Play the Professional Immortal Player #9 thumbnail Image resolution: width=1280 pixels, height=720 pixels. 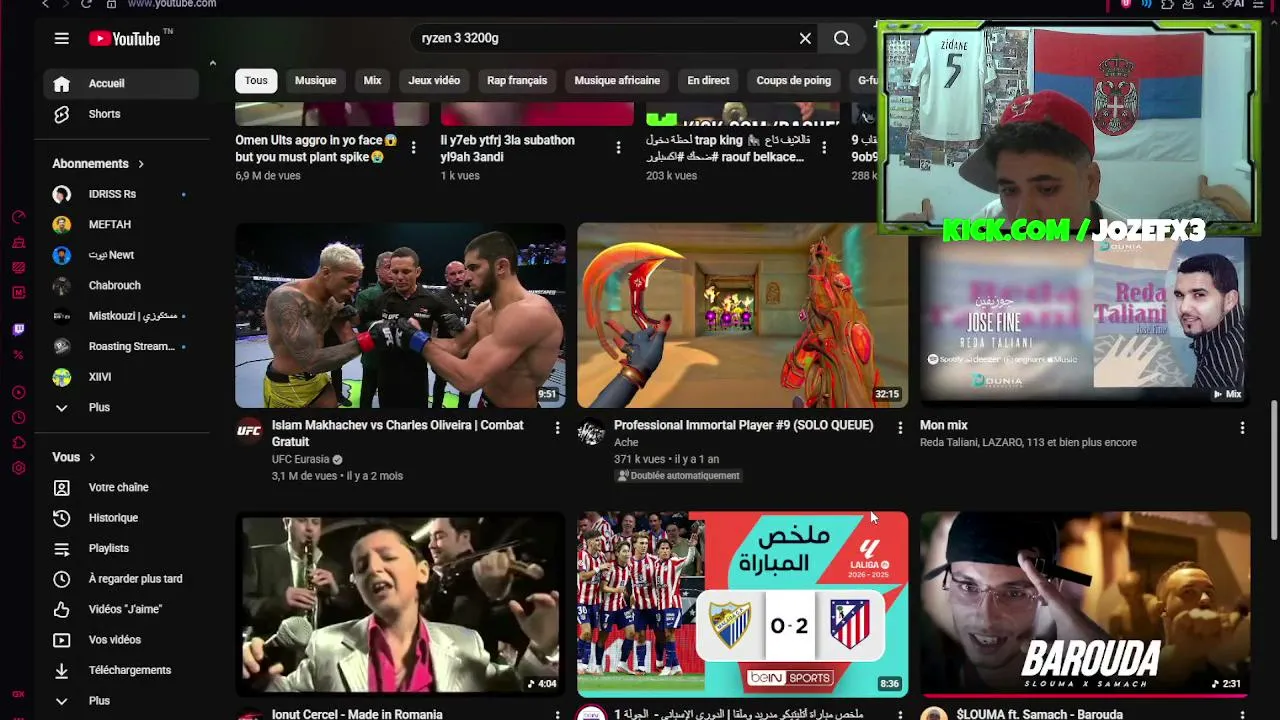pyautogui.click(x=742, y=315)
